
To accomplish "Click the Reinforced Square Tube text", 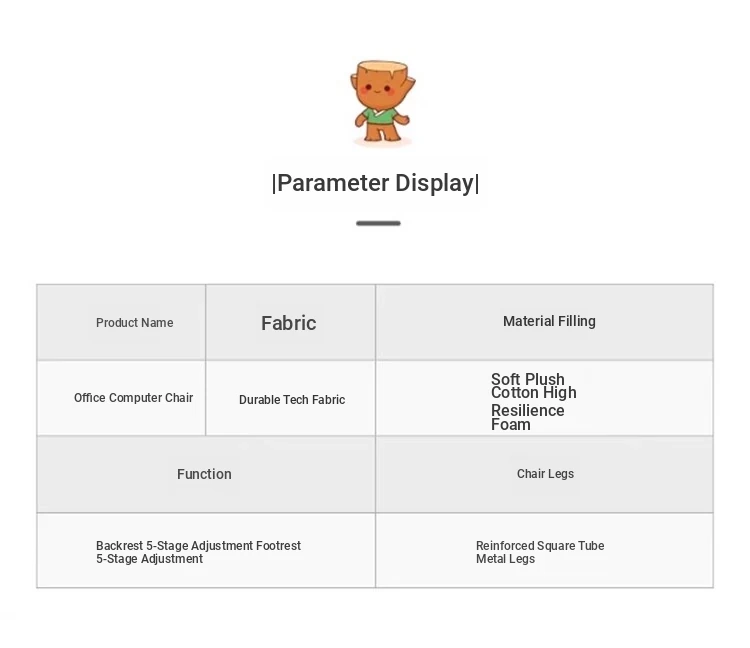I will point(540,546).
